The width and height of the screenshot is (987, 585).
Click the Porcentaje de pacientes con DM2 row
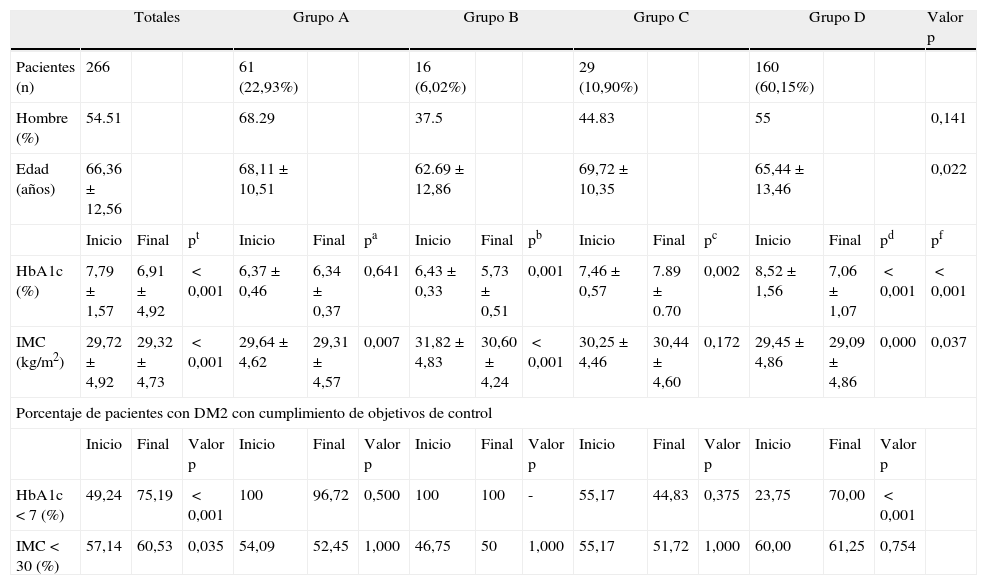254,412
